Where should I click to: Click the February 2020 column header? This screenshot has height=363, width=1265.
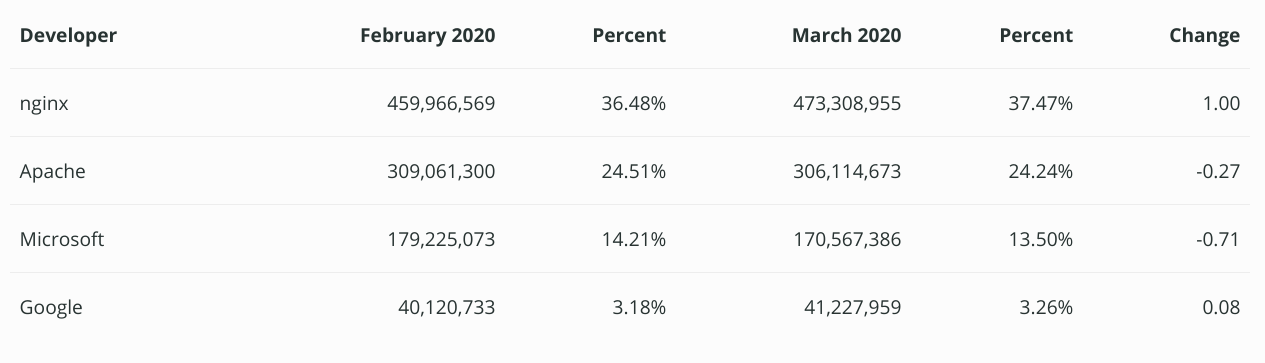click(x=427, y=35)
